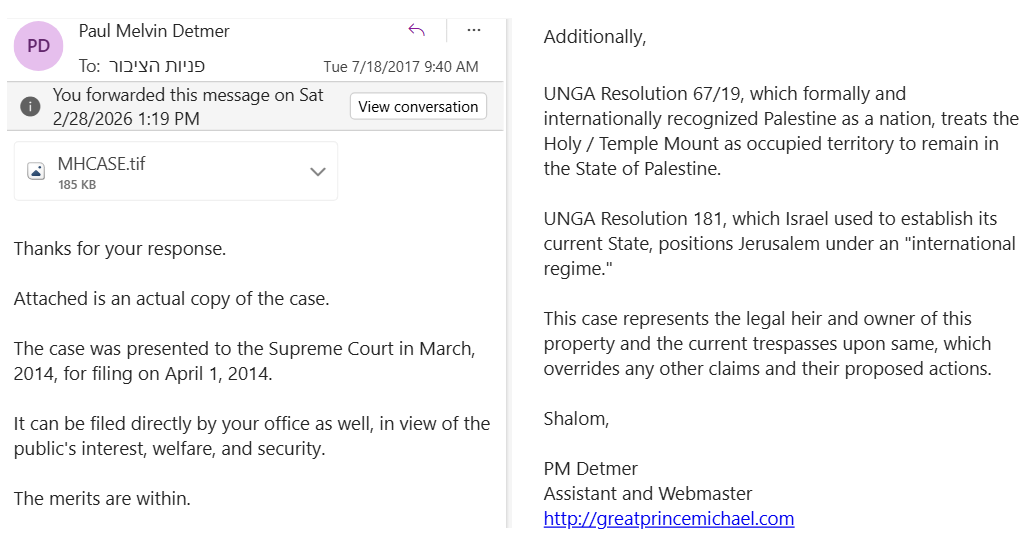Click the Reply arrow icon
1029x547 pixels.
417,30
